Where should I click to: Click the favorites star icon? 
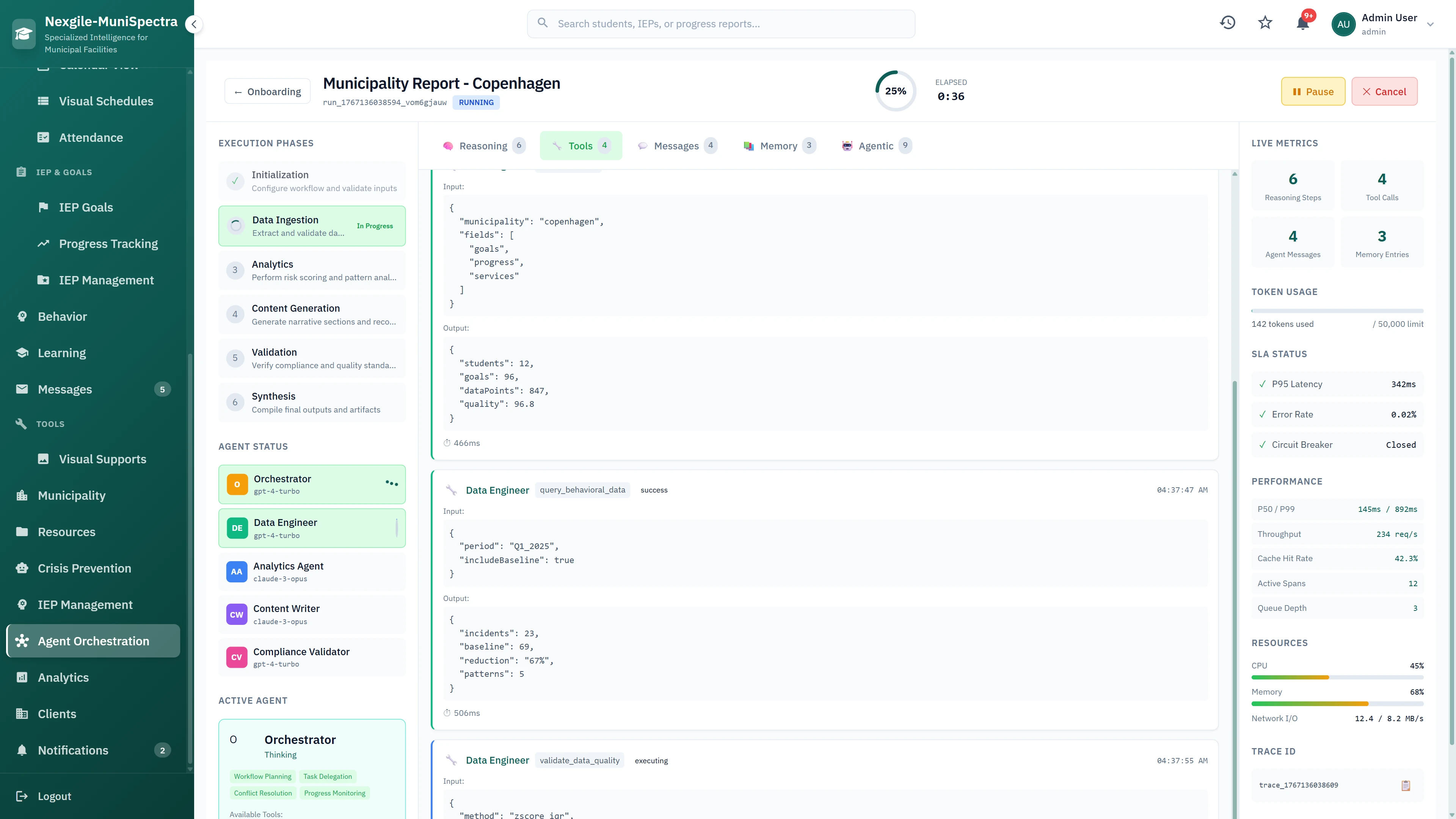click(x=1265, y=23)
